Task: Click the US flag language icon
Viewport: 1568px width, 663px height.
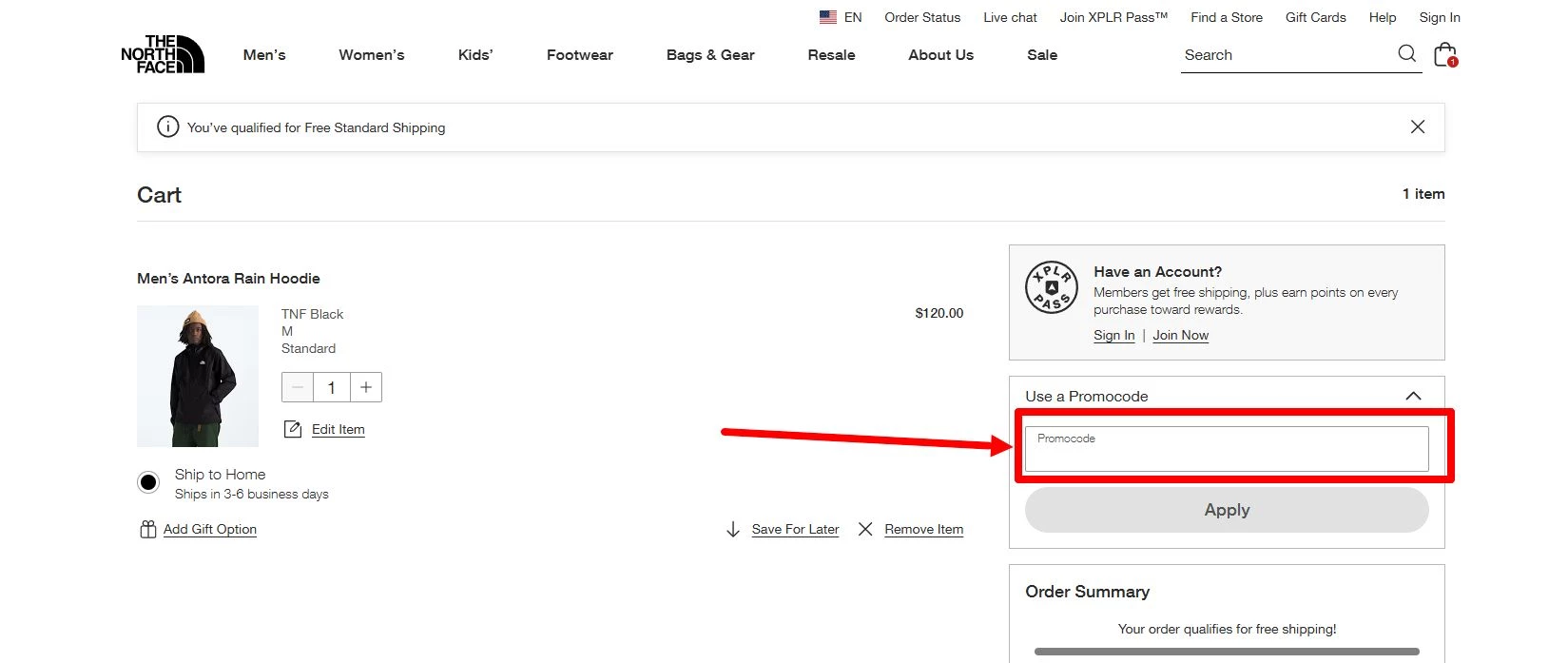Action: coord(828,17)
